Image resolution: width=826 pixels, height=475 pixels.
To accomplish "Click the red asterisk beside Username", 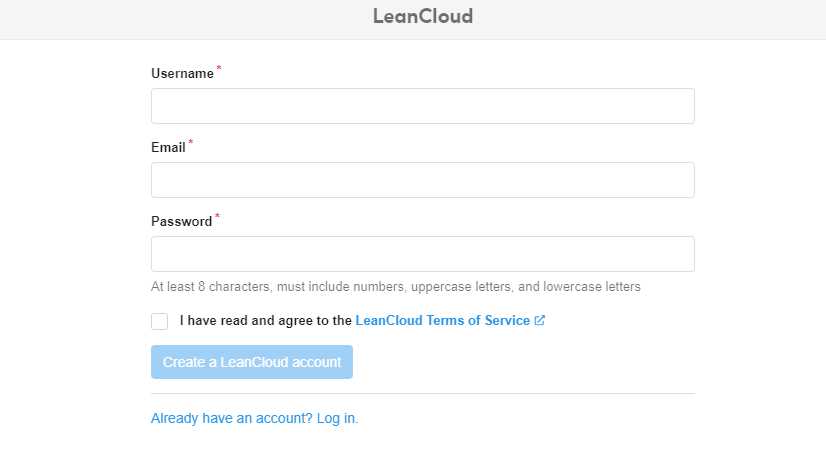I will click(219, 68).
